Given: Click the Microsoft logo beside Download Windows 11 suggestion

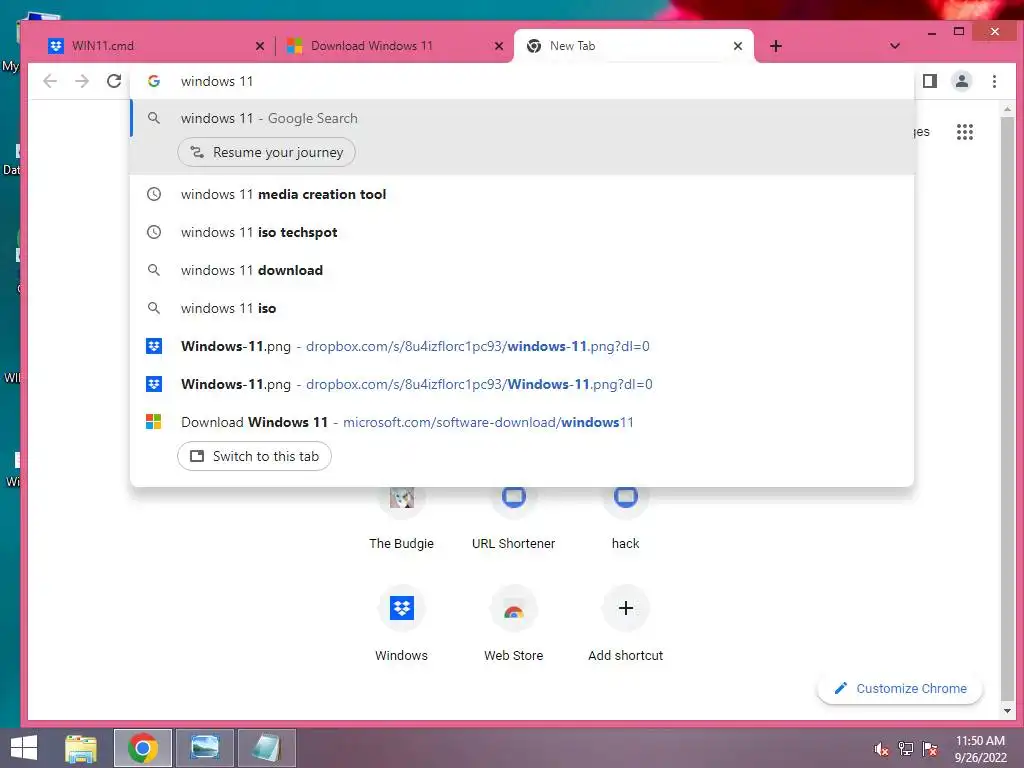Looking at the screenshot, I should coord(153,422).
